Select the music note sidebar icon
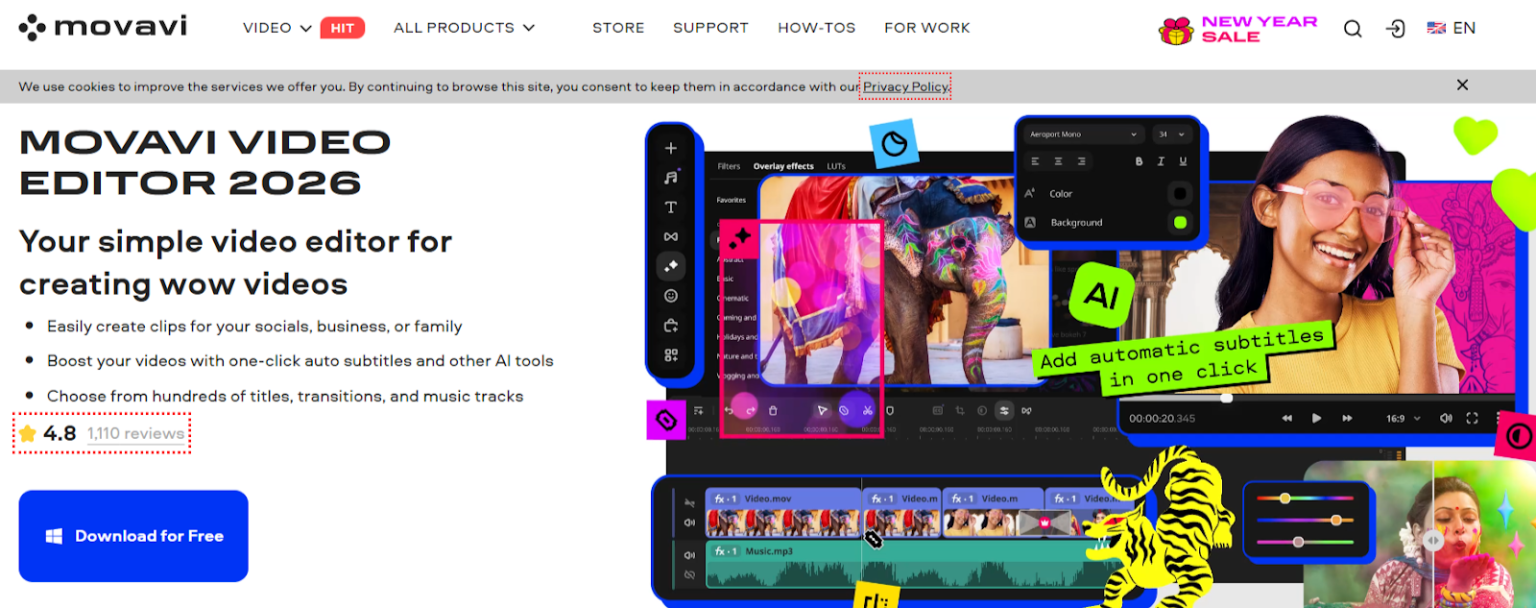This screenshot has height=608, width=1536. coord(671,178)
